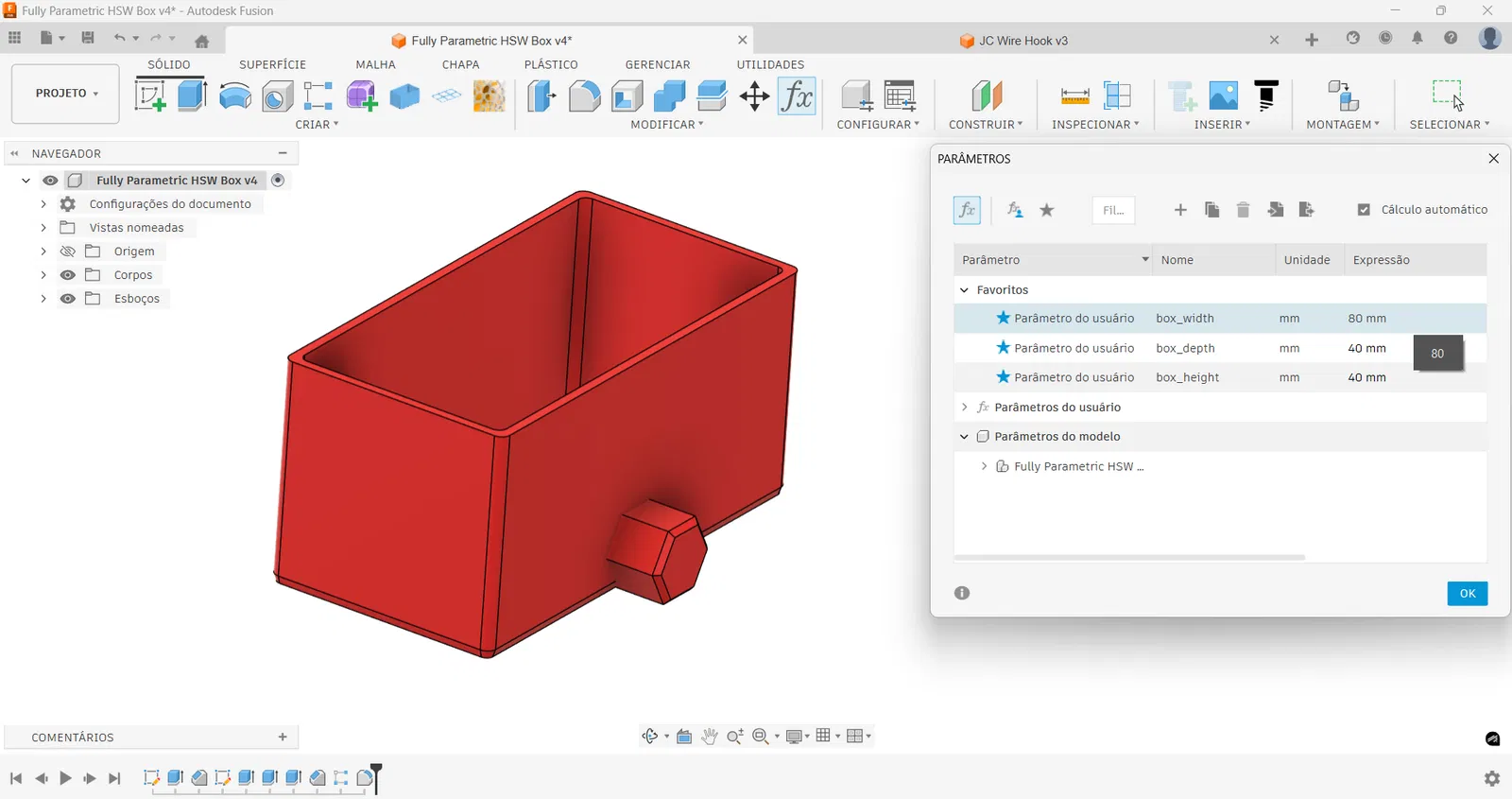The width and height of the screenshot is (1512, 799).
Task: Select the Create Sketch tool
Action: click(x=149, y=96)
